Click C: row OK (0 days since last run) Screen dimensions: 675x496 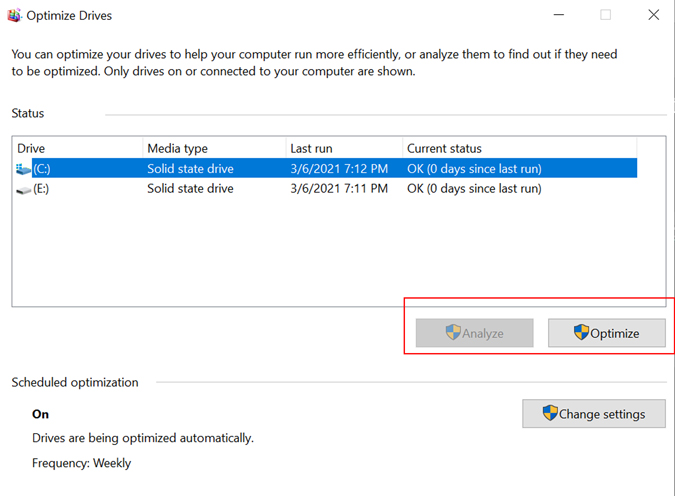click(474, 169)
